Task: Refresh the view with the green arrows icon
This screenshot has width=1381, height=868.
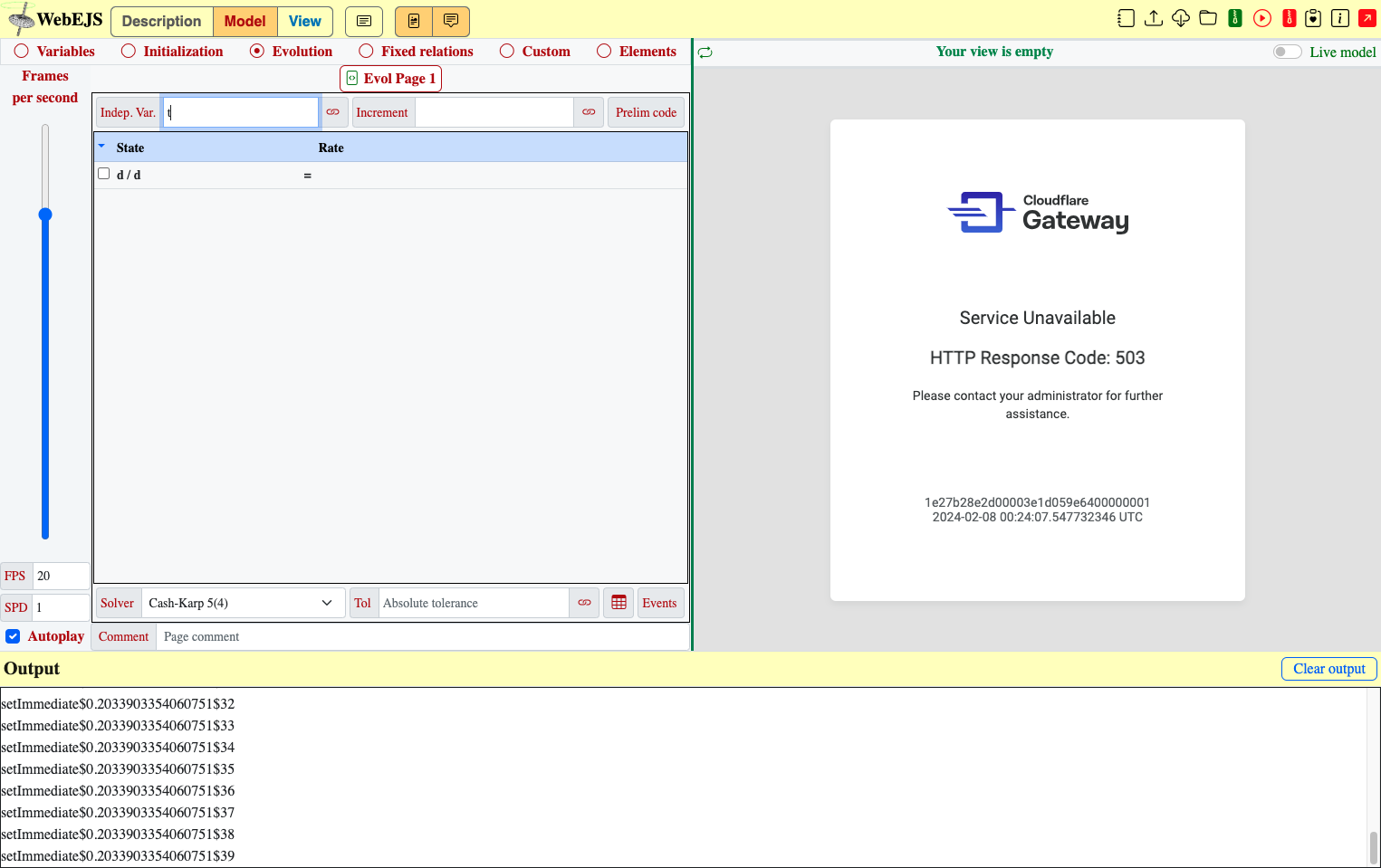Action: [705, 52]
